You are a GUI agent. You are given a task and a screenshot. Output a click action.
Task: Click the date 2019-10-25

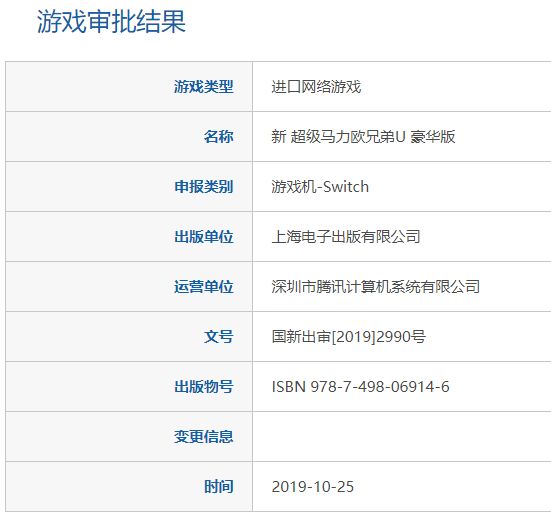tap(312, 487)
